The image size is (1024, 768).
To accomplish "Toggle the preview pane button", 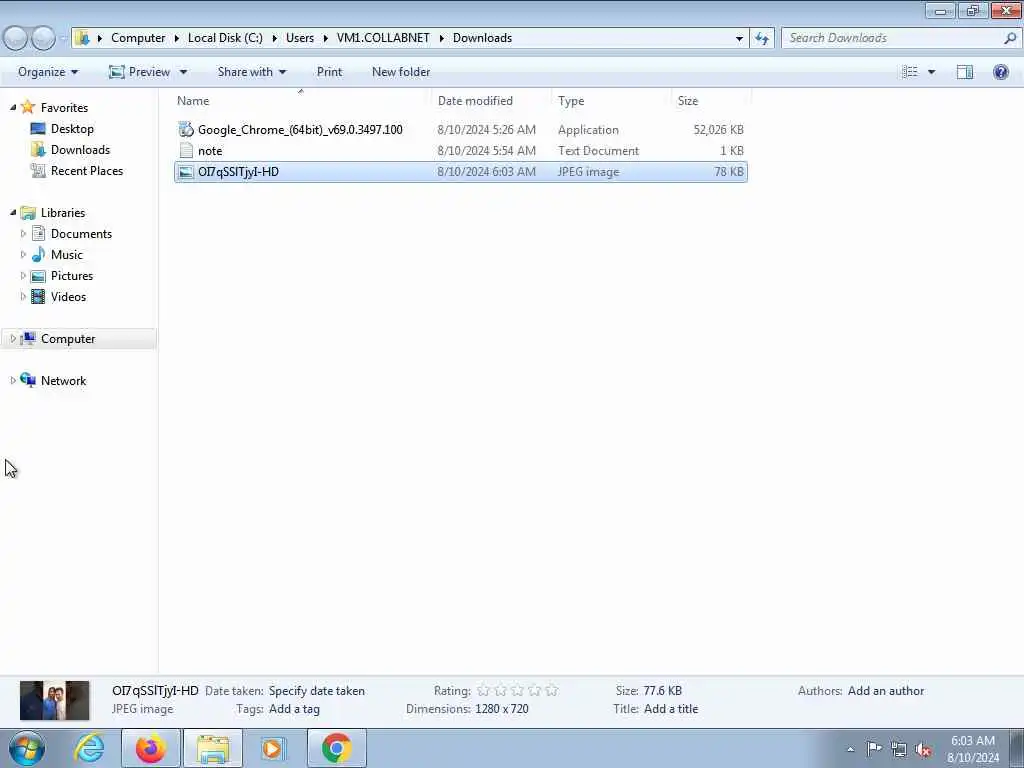I will point(965,72).
